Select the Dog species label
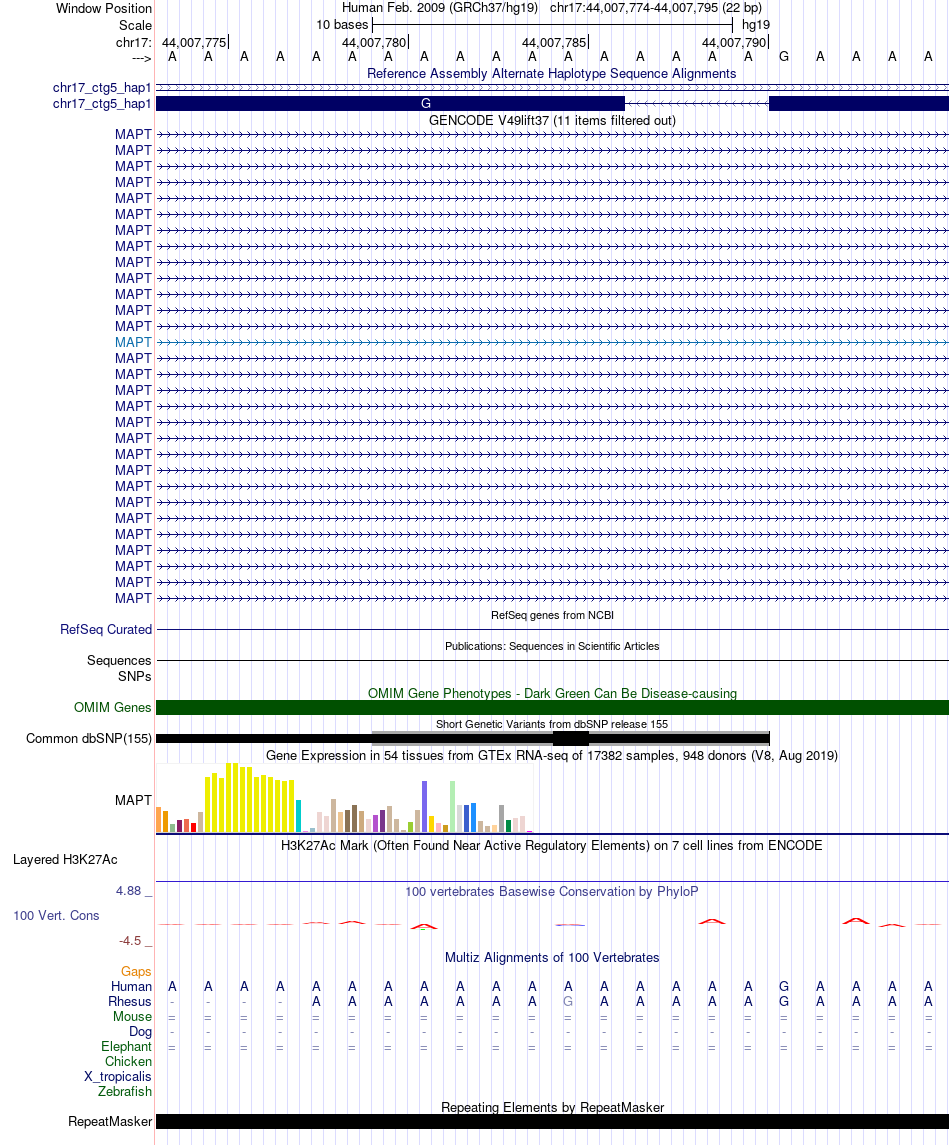The image size is (950, 1145). point(140,1032)
